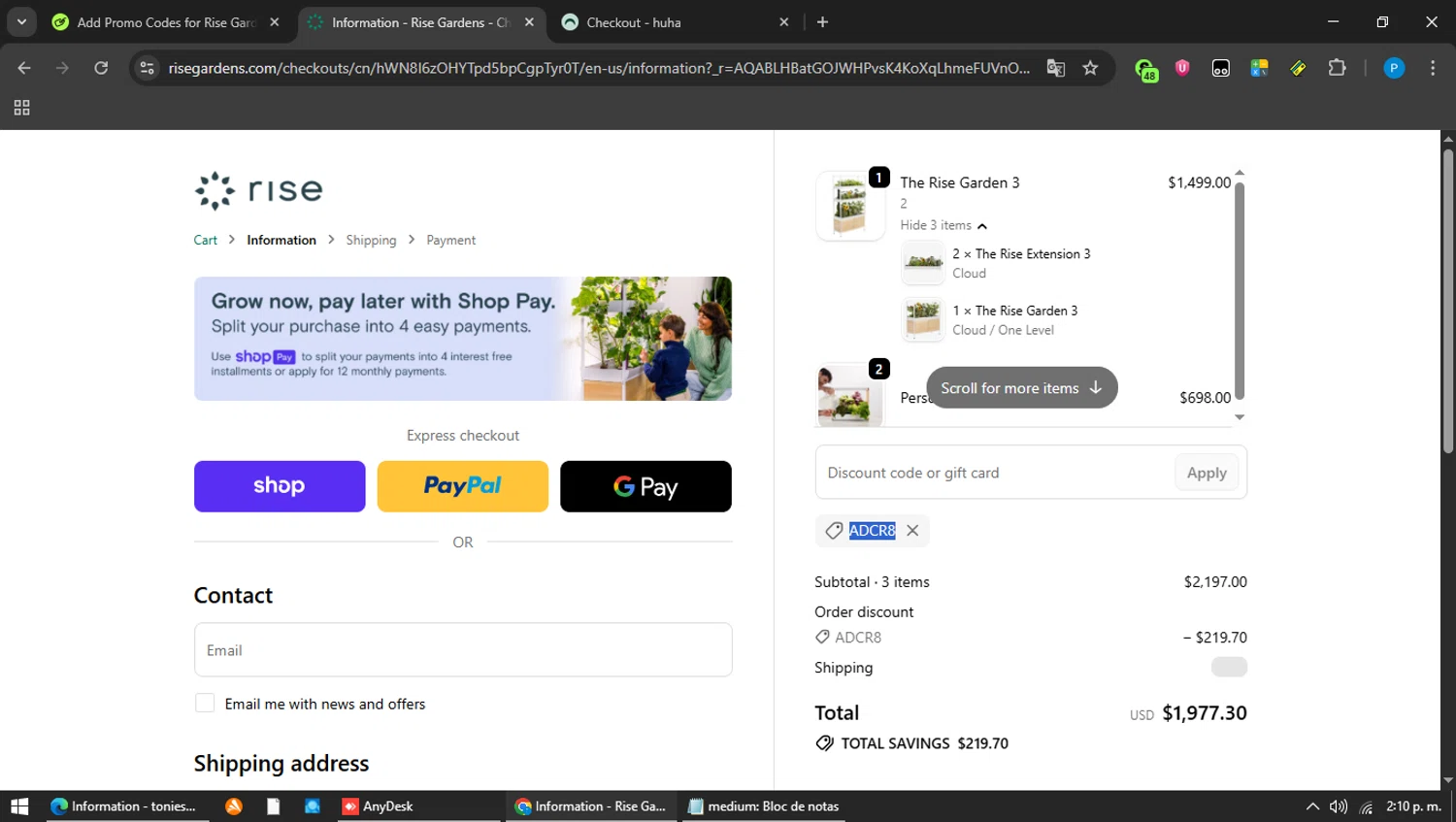Click the Shop Pay promotional banner
The height and width of the screenshot is (822, 1456).
(463, 339)
